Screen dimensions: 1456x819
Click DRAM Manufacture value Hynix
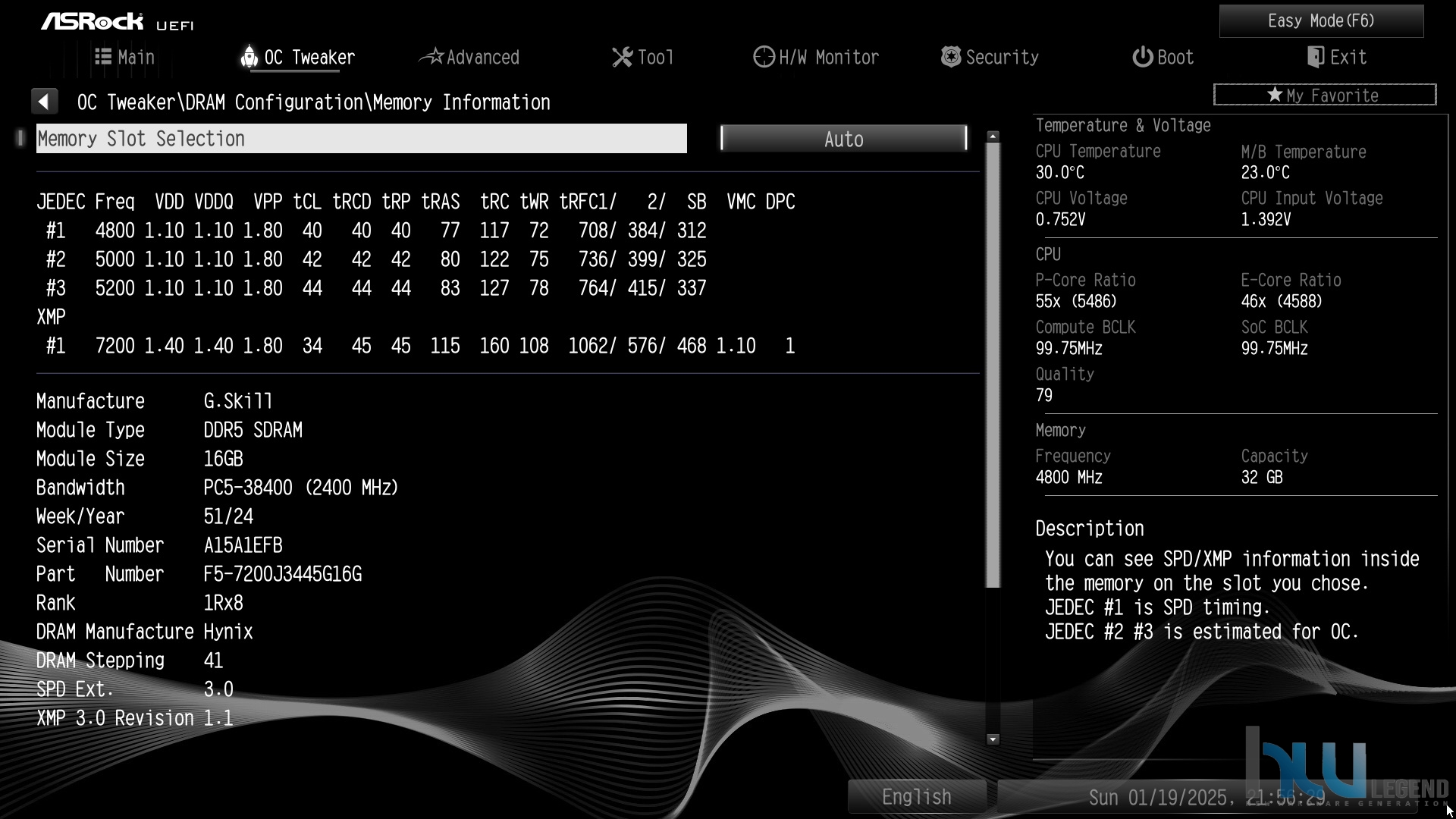(x=228, y=632)
